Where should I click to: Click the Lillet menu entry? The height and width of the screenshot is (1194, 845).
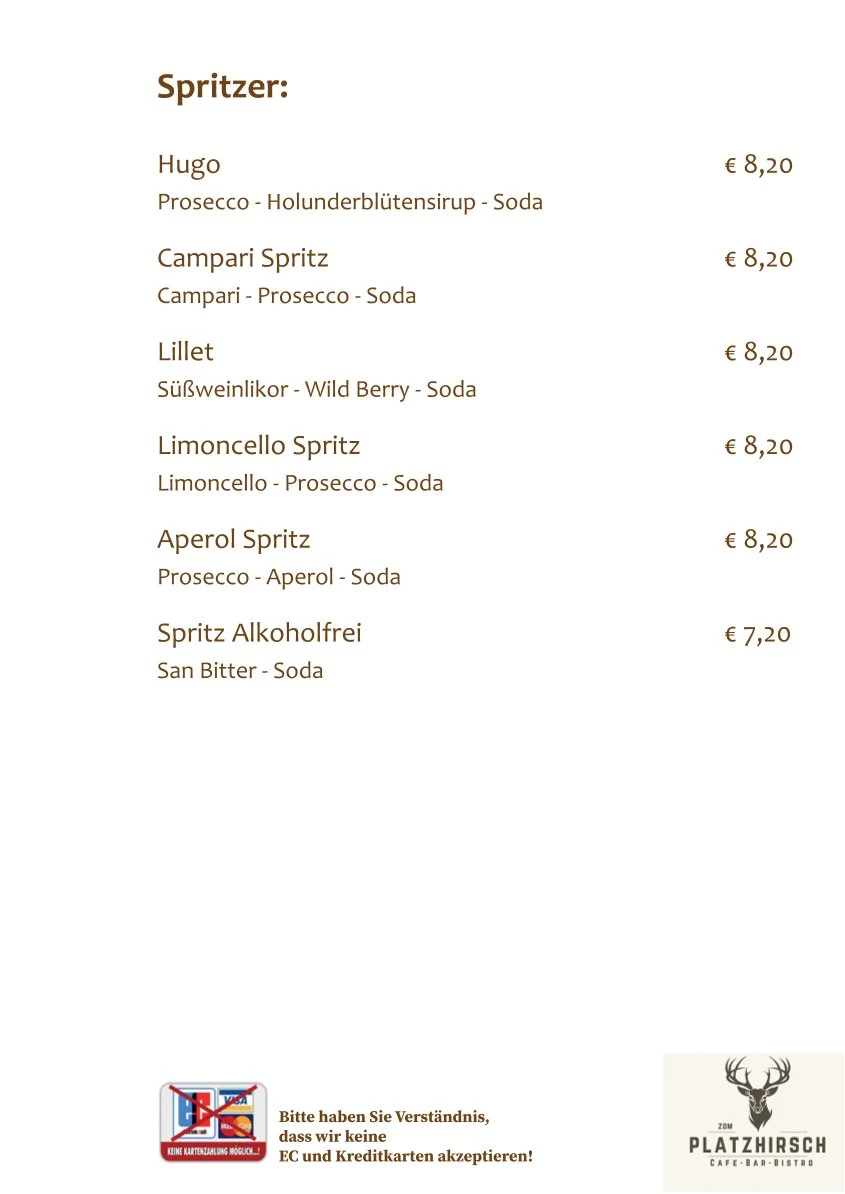(186, 352)
